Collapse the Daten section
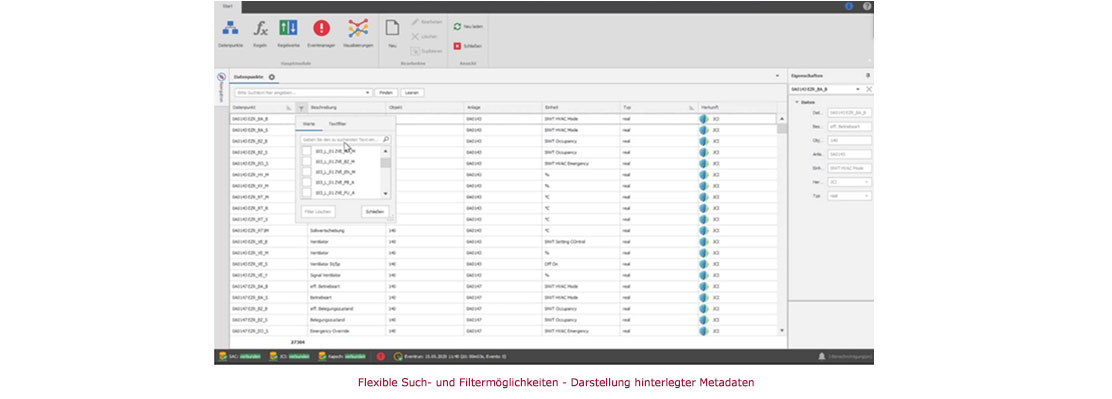Viewport: 1112px width, 399px height. coord(796,102)
